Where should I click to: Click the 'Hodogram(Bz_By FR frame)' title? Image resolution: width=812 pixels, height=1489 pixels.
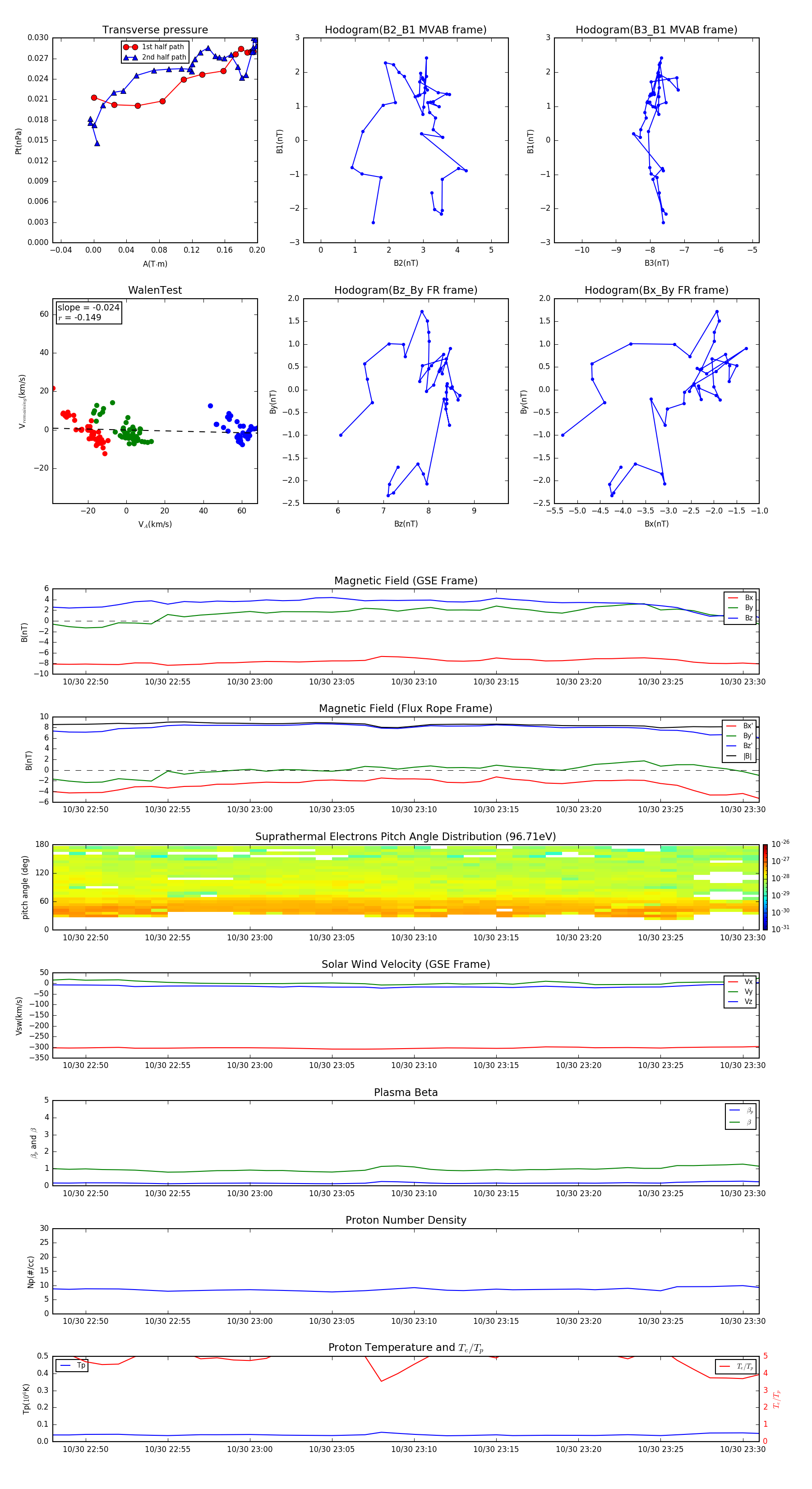[406, 290]
